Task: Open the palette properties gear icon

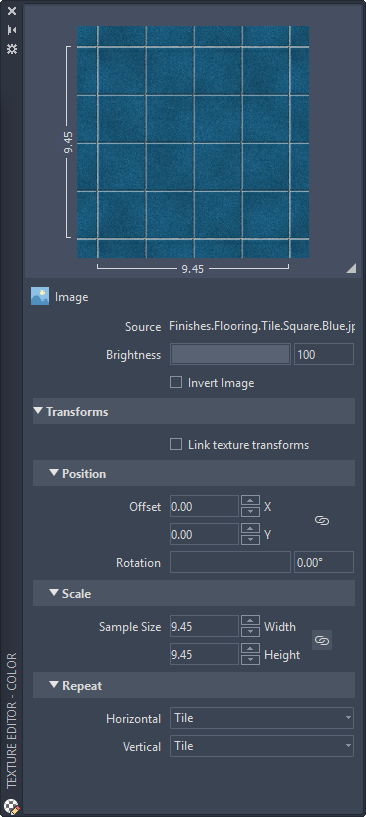Action: (11, 49)
